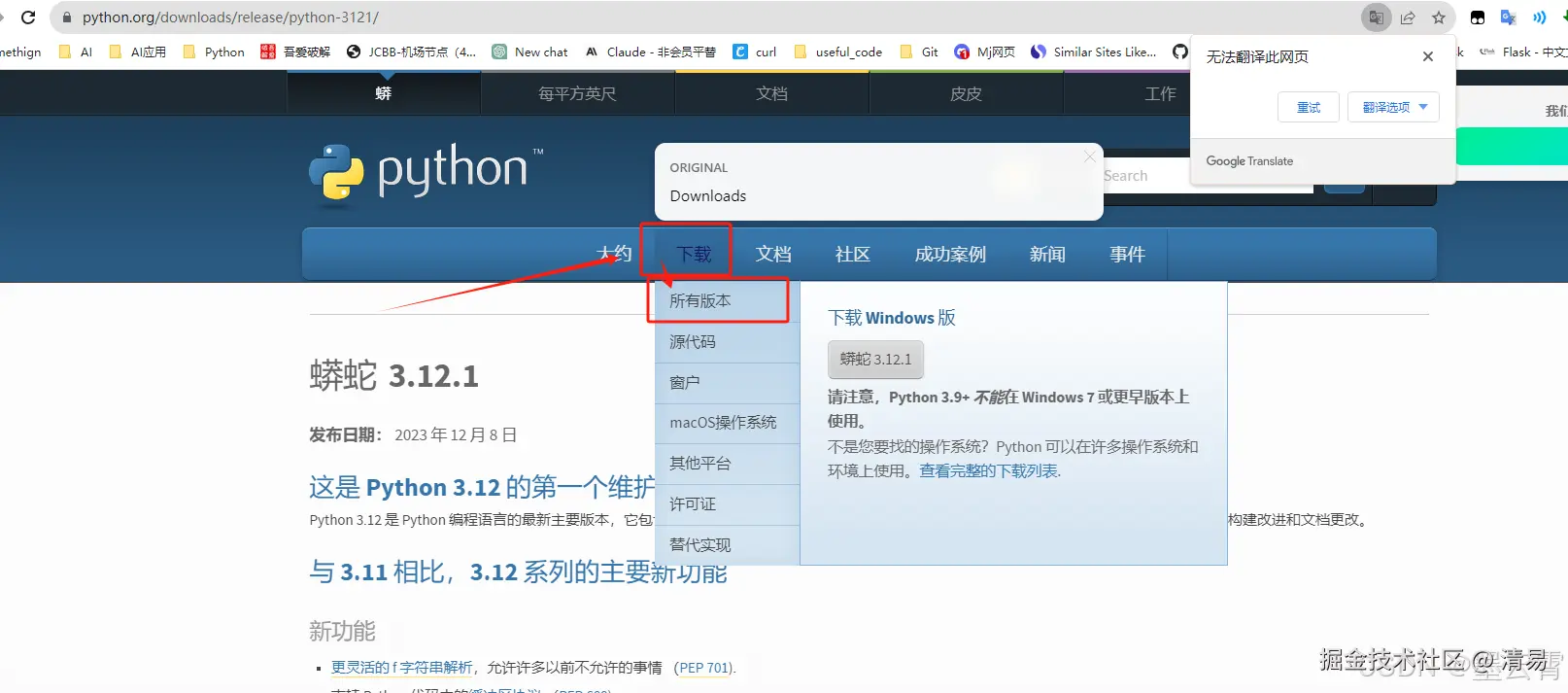Open the 成功案例 main menu item
1568x693 pixels.
pos(950,254)
